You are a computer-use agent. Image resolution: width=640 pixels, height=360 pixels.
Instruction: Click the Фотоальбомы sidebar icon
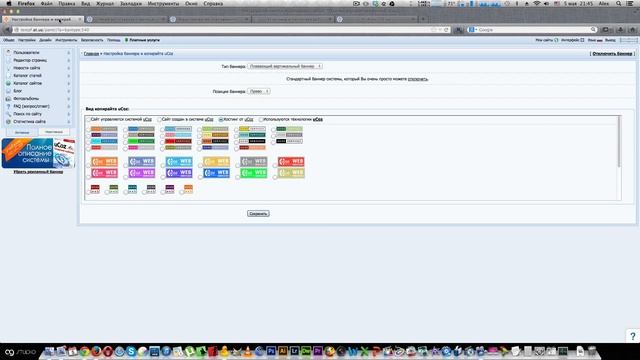[8, 98]
